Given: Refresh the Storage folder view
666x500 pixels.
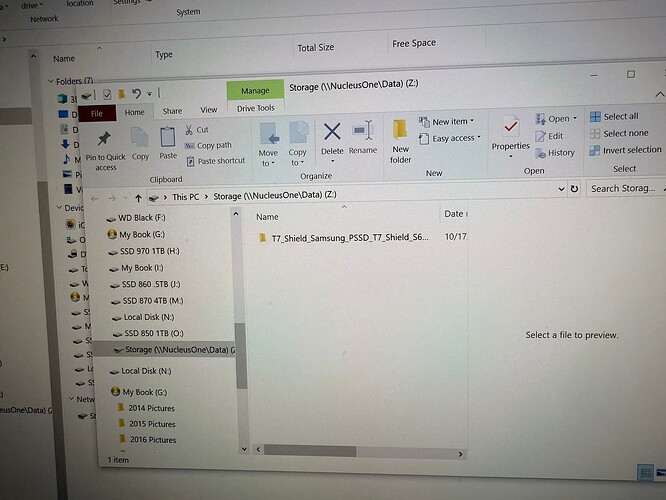Looking at the screenshot, I should [x=574, y=189].
